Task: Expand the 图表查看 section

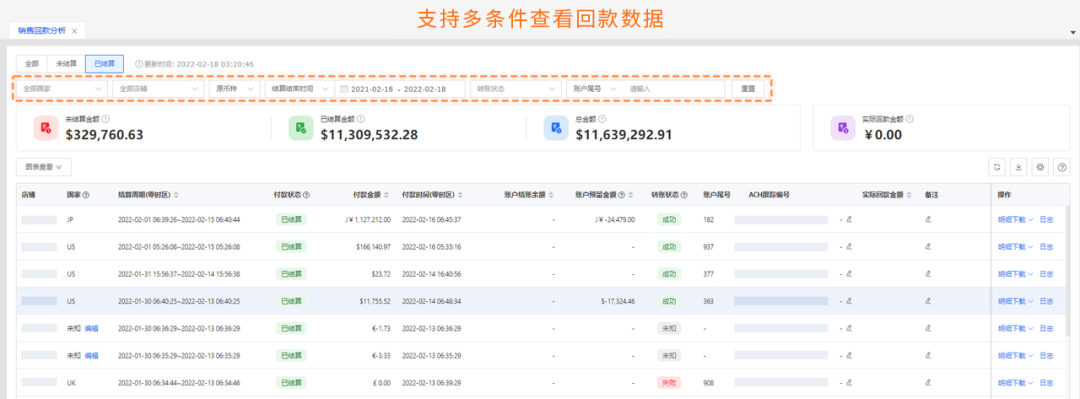Action: coord(43,167)
